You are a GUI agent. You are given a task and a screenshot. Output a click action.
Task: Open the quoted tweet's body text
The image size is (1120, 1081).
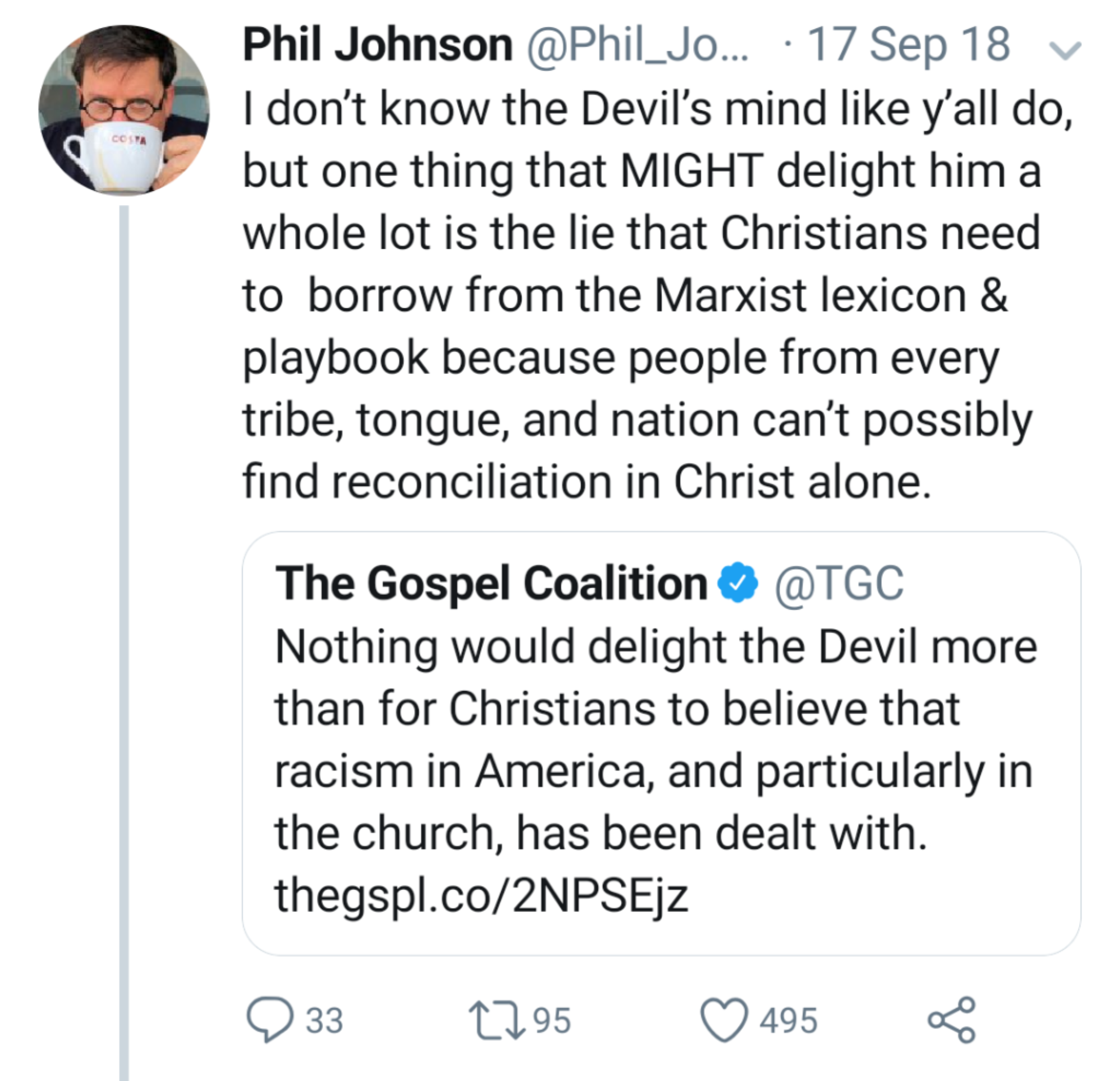point(655,740)
